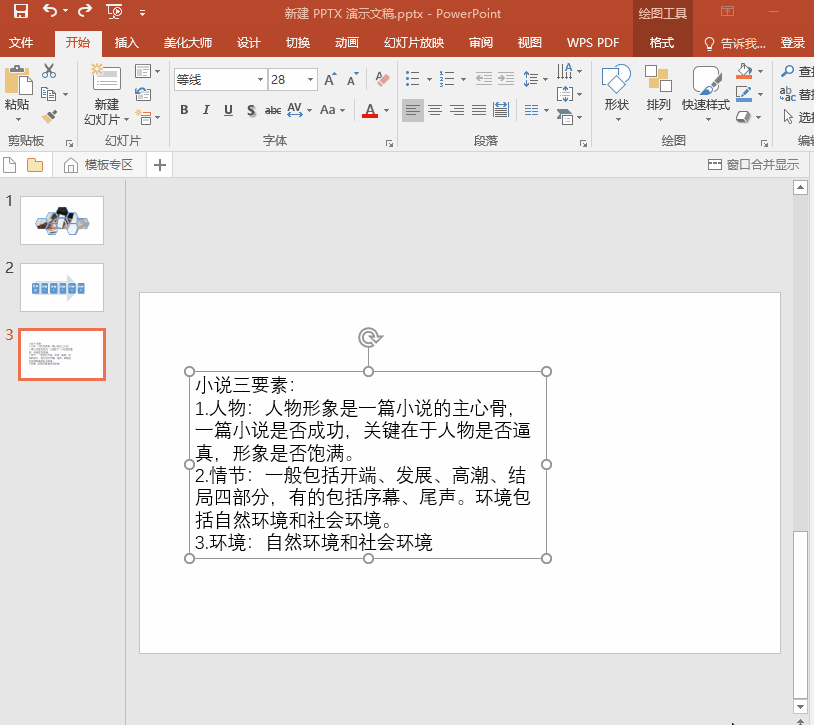
Task: Switch to the 插入 ribbon tab
Action: (127, 43)
